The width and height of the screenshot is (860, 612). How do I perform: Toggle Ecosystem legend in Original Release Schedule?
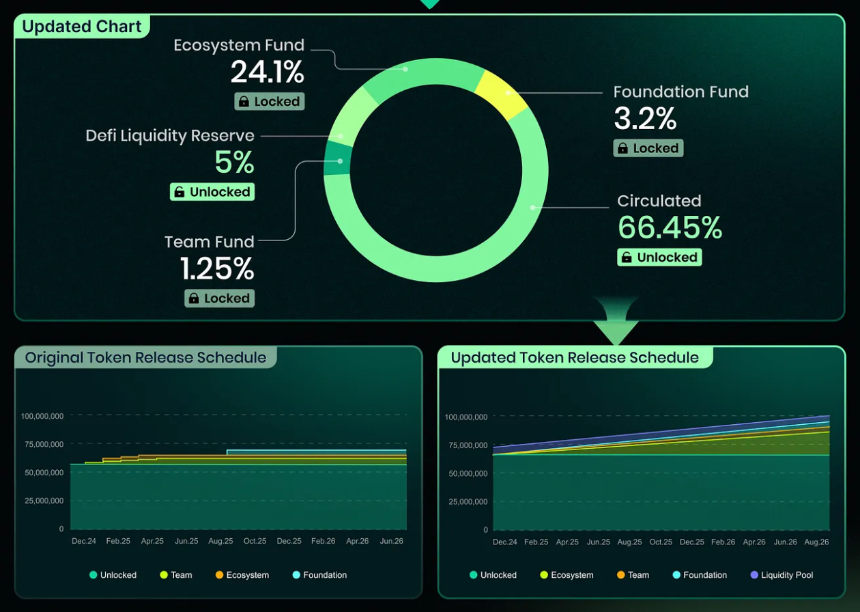pos(242,575)
